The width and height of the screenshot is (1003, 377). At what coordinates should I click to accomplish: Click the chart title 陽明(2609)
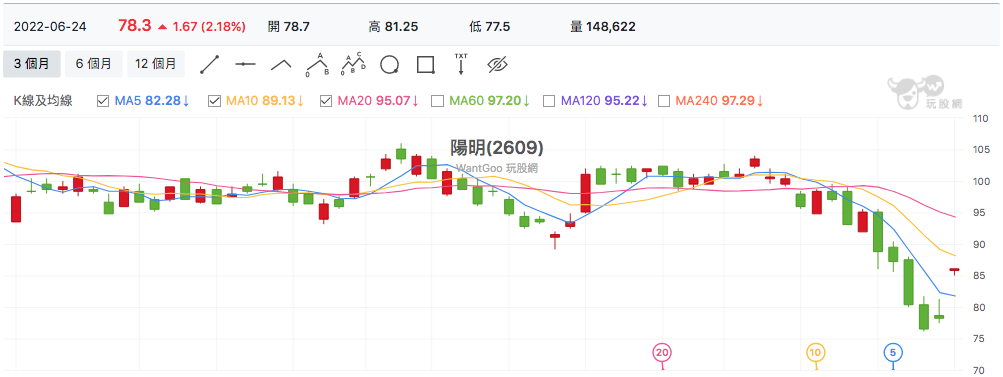pyautogui.click(x=497, y=148)
